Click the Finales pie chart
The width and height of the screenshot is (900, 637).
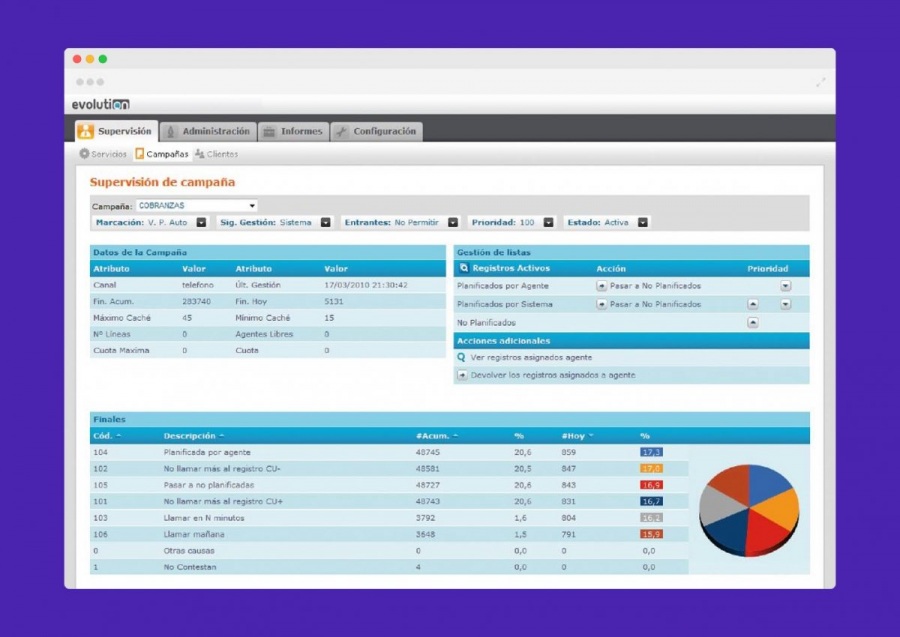point(749,510)
